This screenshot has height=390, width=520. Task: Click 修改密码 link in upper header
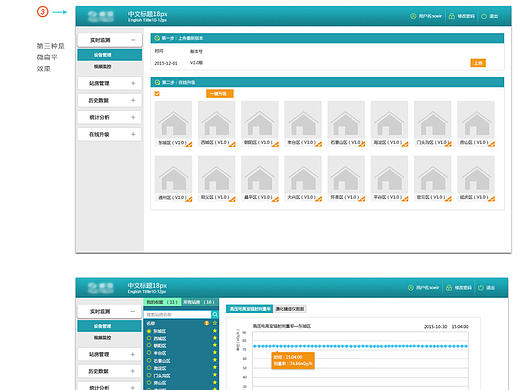point(466,16)
